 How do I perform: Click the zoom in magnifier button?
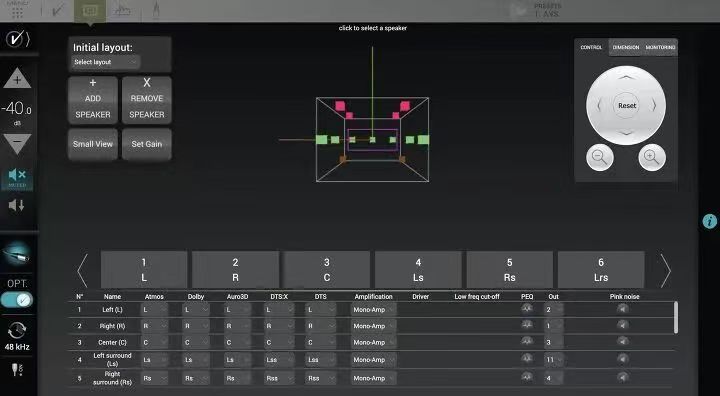point(652,158)
